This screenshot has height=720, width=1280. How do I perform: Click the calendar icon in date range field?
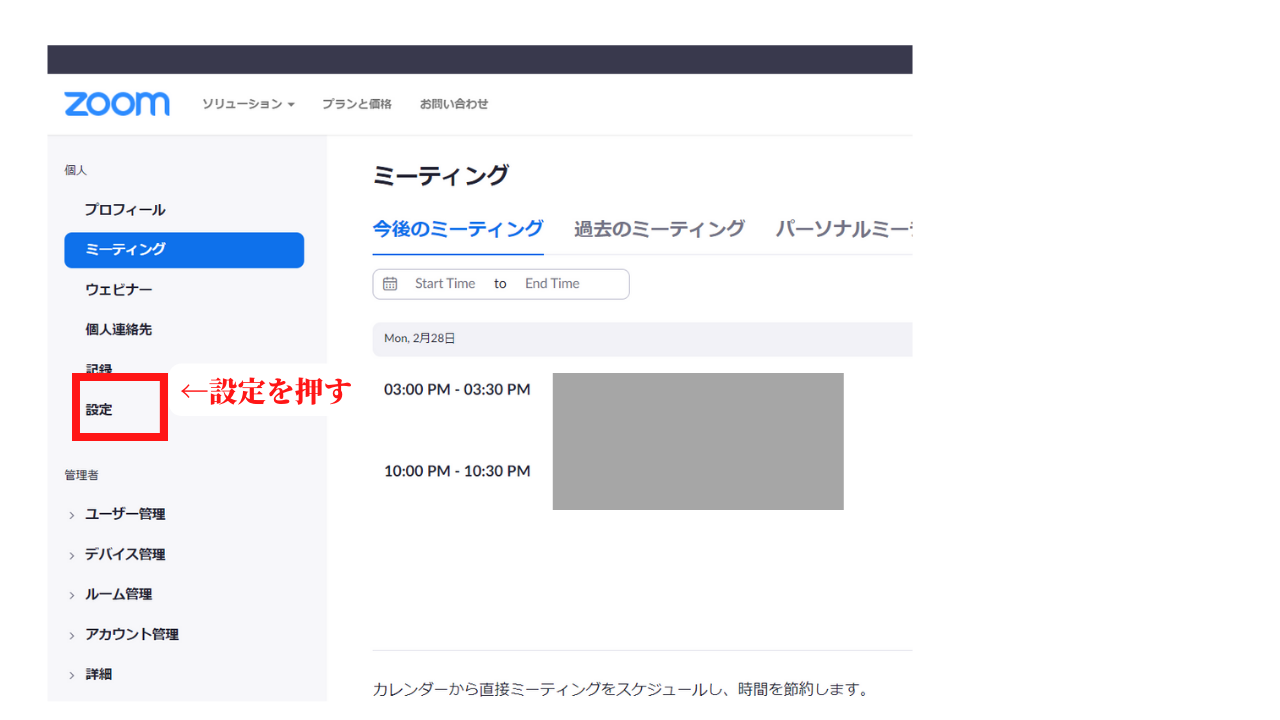(390, 284)
